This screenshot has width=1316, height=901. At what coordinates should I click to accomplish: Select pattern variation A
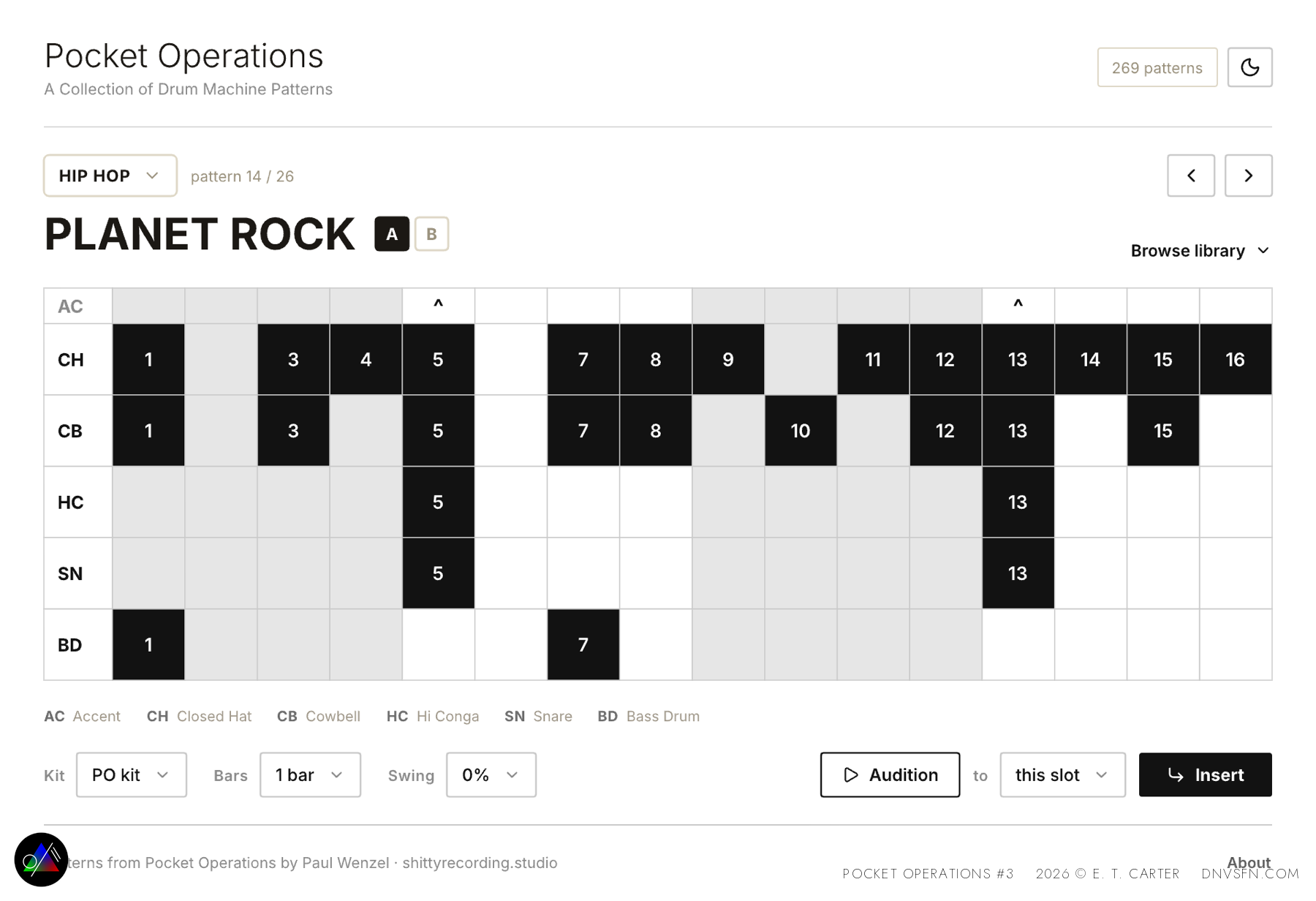click(x=392, y=234)
